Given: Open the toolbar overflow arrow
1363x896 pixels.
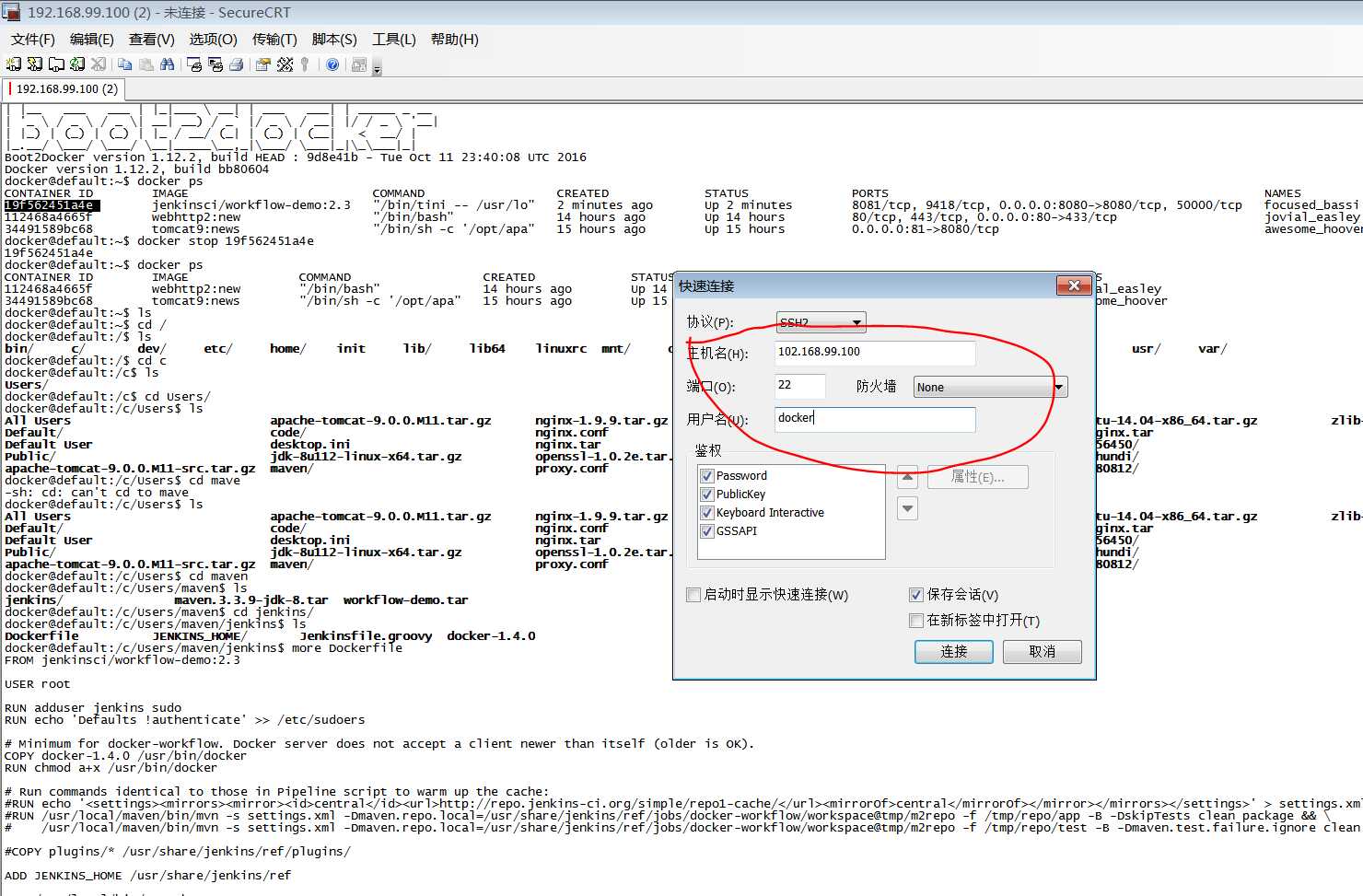Looking at the screenshot, I should pyautogui.click(x=377, y=67).
